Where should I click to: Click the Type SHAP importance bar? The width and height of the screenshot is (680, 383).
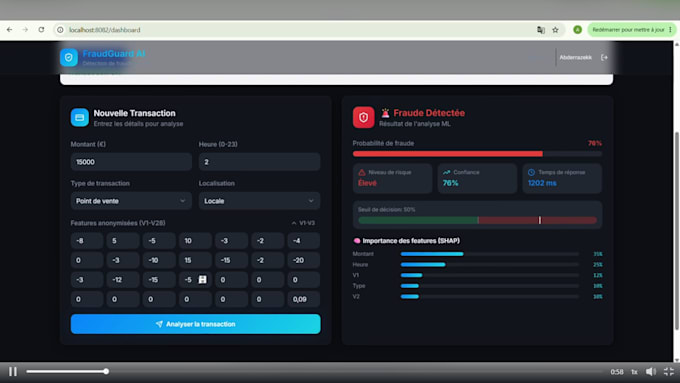coord(490,286)
